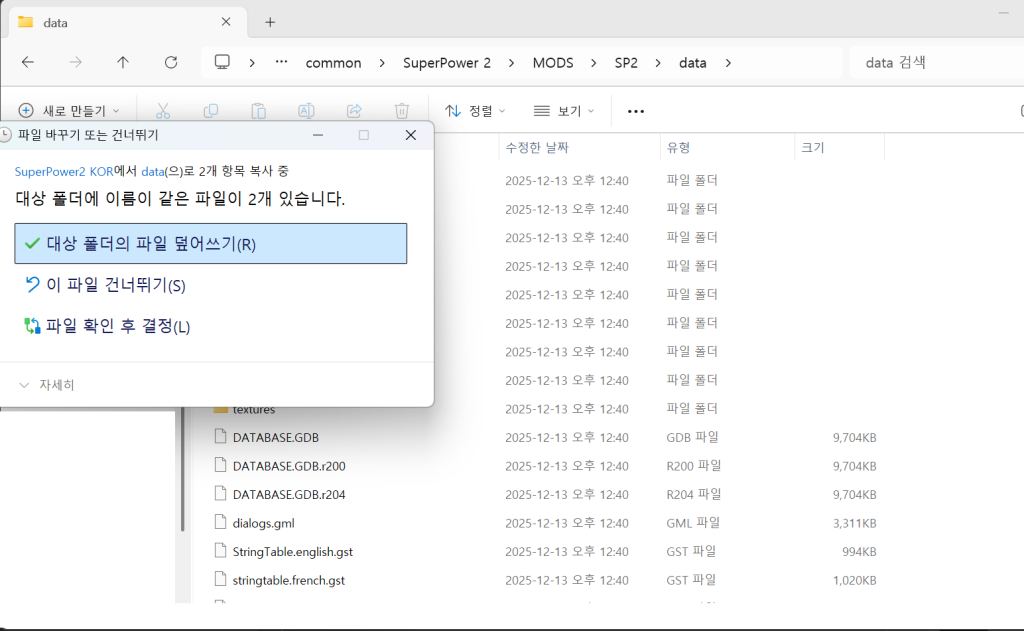Add a new tab with plus button

(270, 22)
